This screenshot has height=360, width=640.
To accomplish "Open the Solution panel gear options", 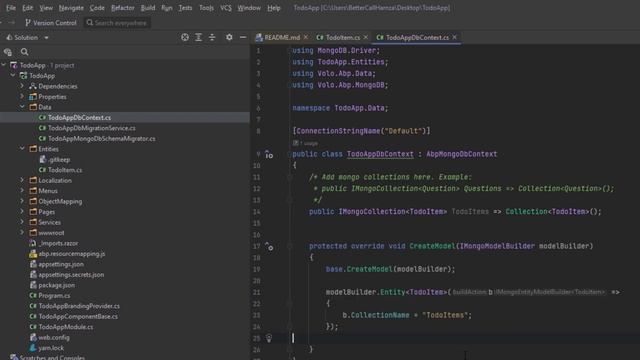I will tap(229, 37).
